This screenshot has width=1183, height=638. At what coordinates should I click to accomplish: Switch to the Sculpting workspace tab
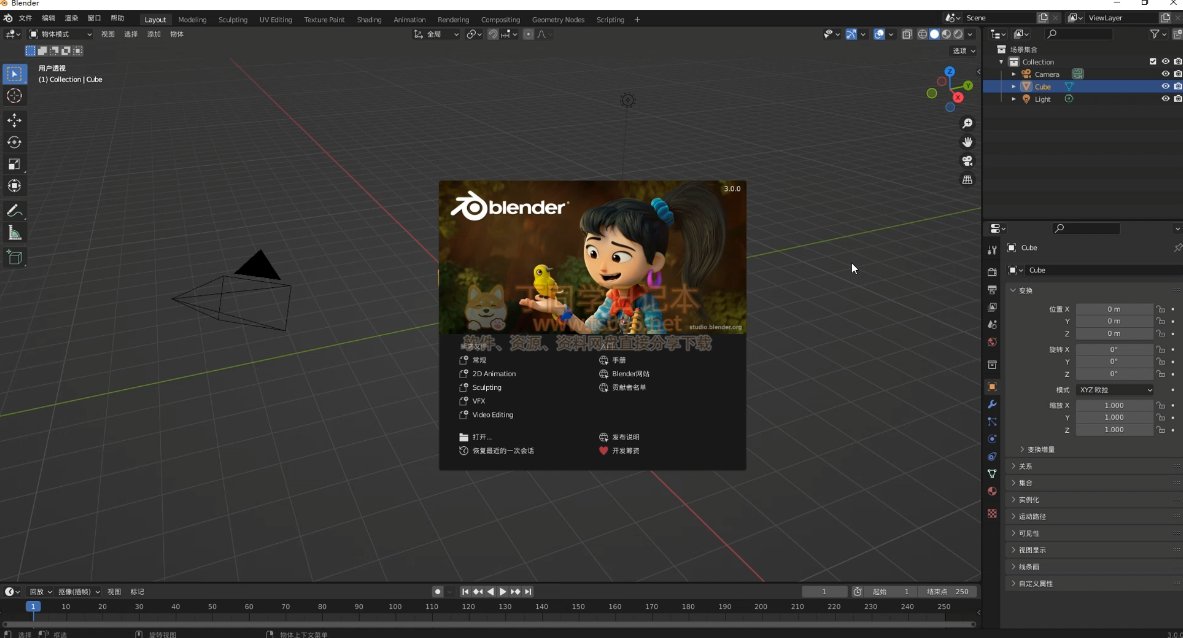[x=233, y=19]
